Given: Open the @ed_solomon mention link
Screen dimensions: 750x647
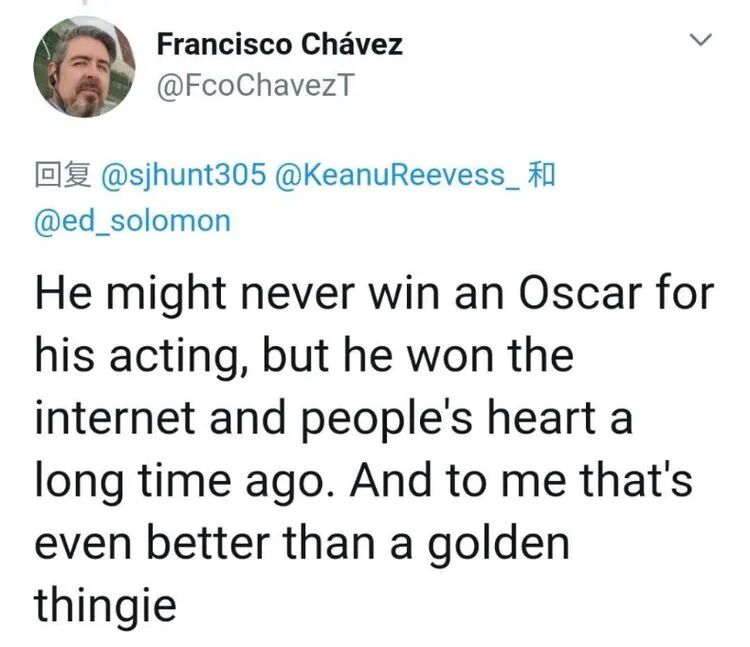Looking at the screenshot, I should pyautogui.click(x=133, y=220).
